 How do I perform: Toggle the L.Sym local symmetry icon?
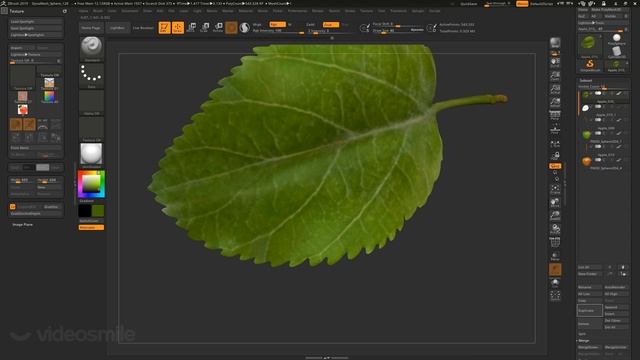555,144
